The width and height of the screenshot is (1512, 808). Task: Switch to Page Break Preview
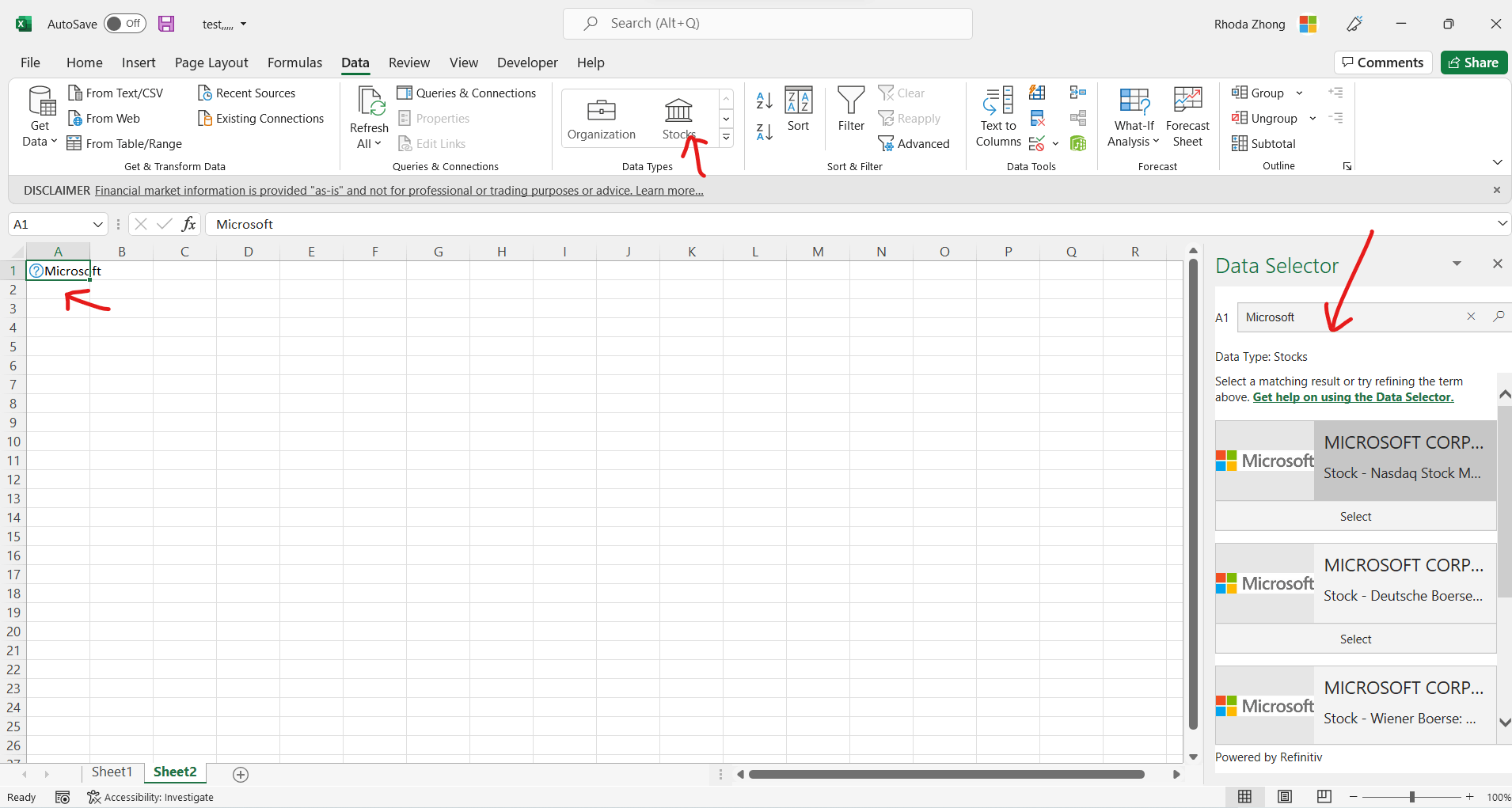coord(1324,797)
